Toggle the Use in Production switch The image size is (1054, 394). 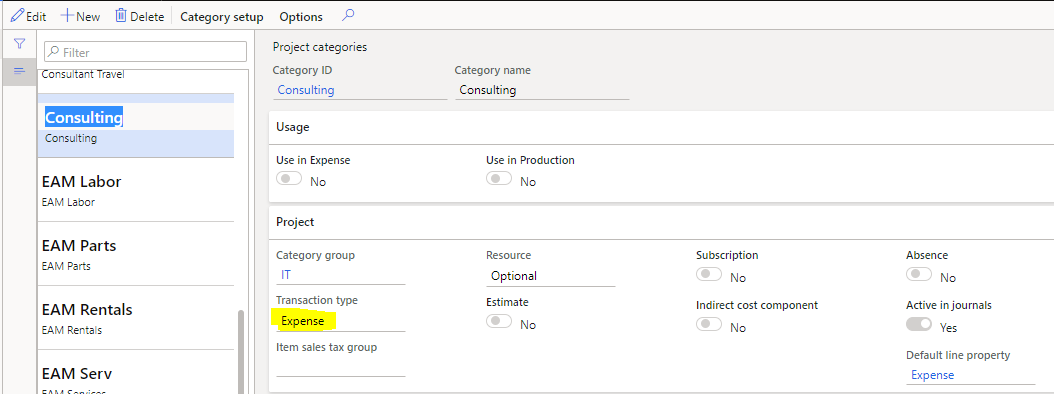pos(499,179)
